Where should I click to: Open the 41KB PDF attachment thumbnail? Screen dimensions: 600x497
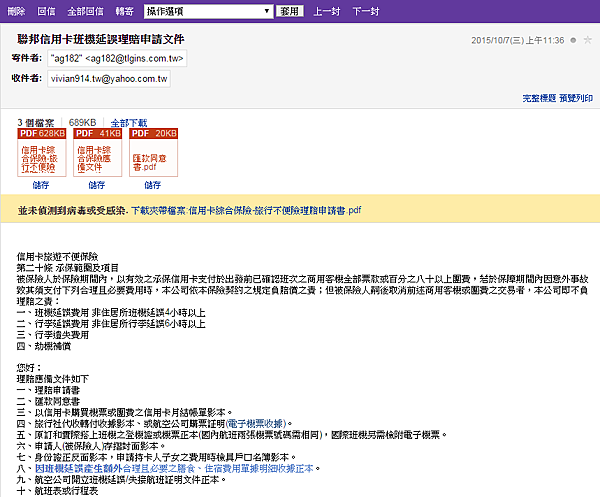click(x=98, y=152)
